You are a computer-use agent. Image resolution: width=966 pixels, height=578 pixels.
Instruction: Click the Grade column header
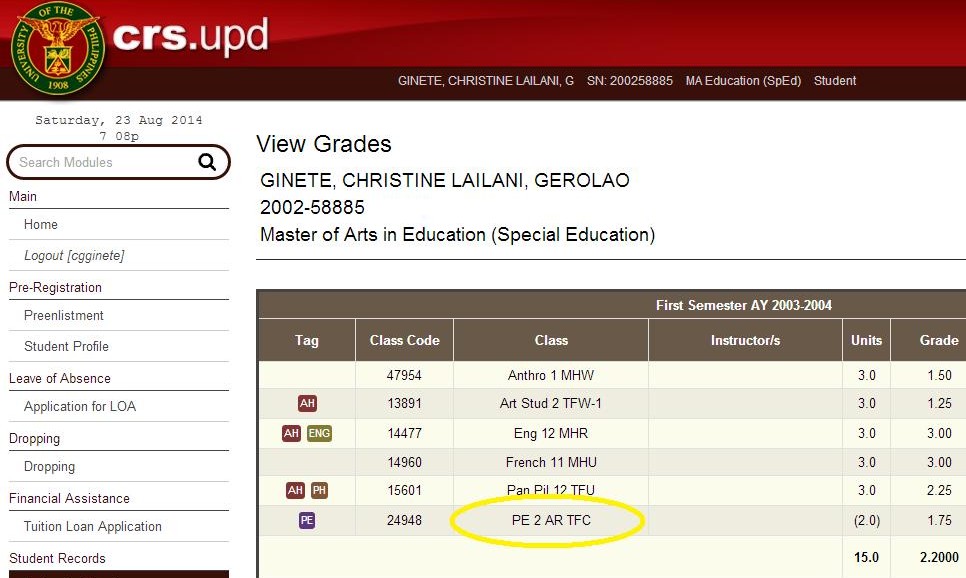tap(938, 340)
